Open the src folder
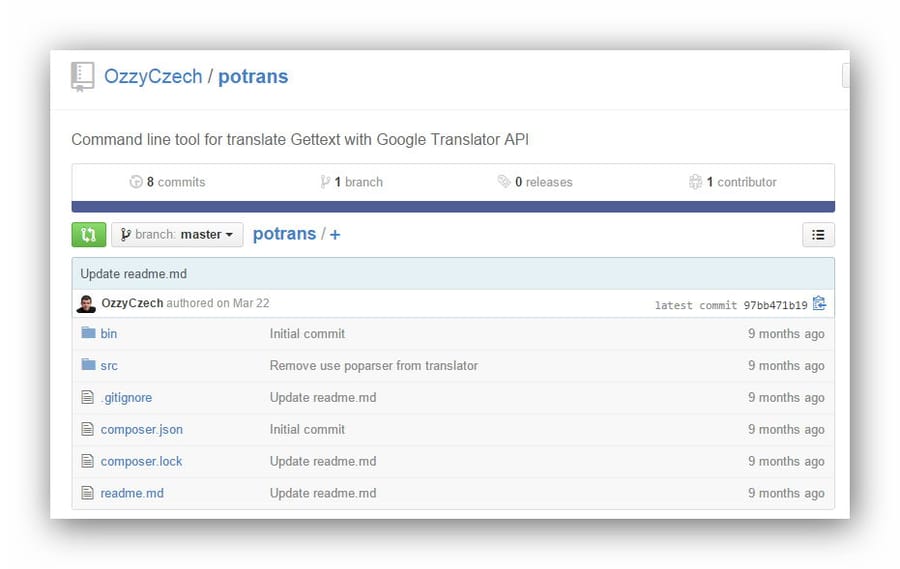Viewport: 900px width, 569px height. coord(109,366)
